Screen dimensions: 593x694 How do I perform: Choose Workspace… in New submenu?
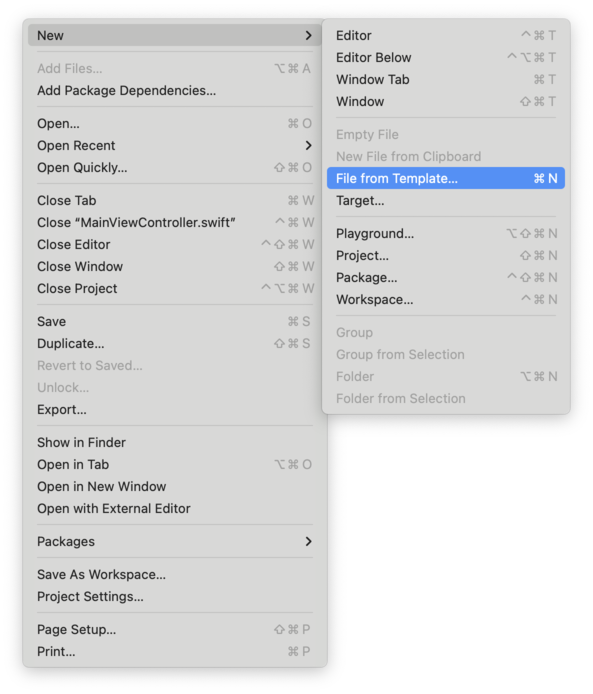446,300
